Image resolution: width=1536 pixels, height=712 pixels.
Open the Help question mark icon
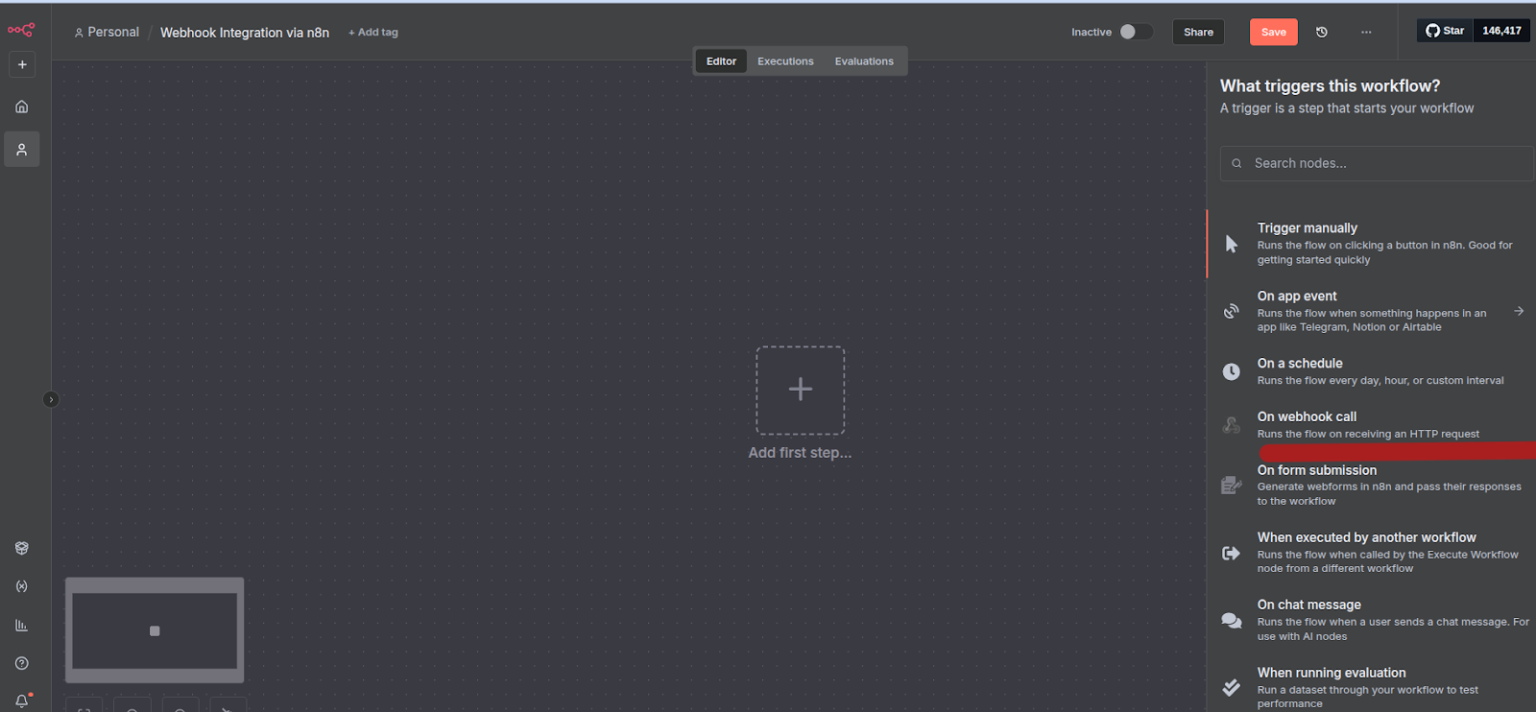tap(22, 663)
